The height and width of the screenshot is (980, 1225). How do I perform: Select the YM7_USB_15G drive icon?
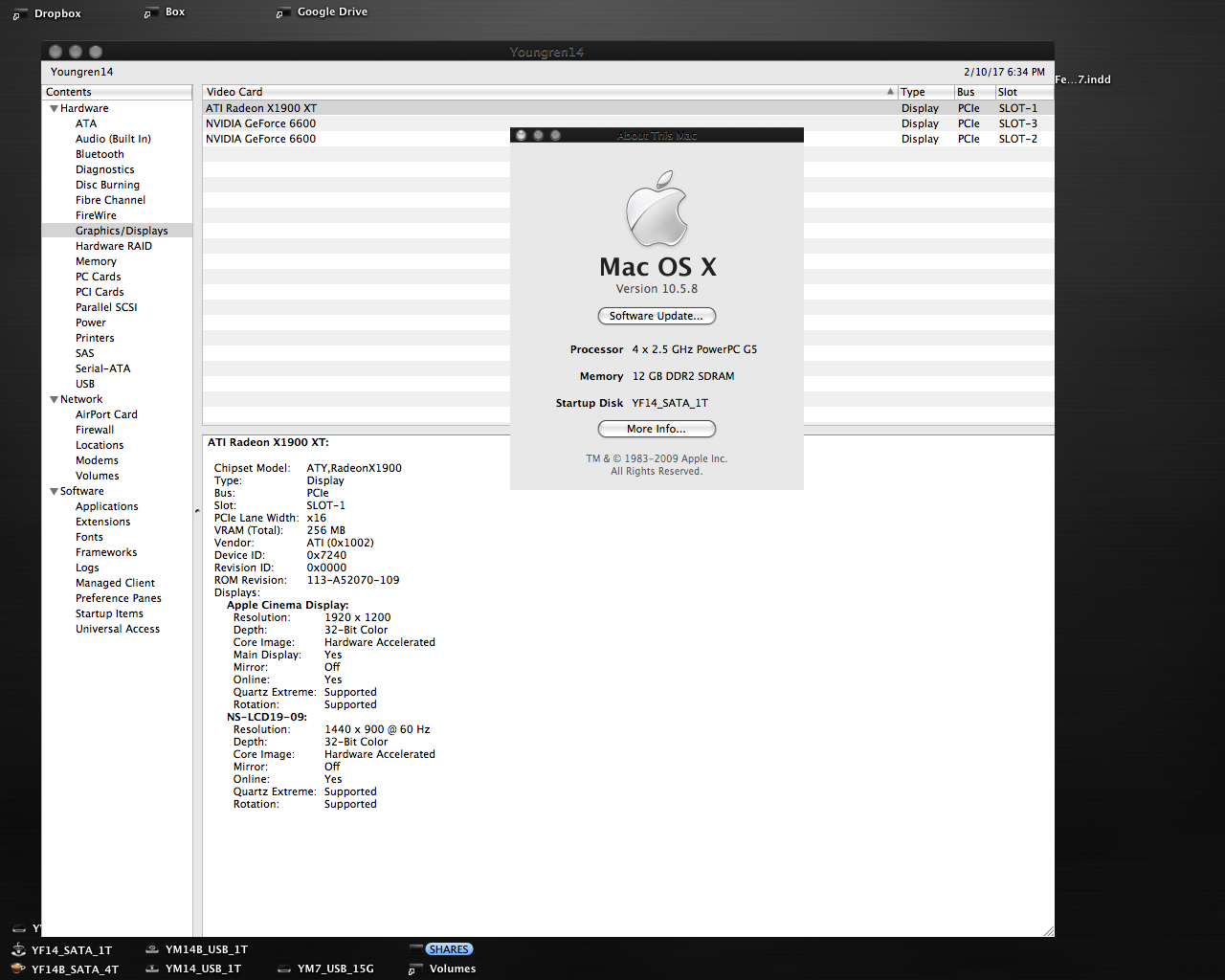pyautogui.click(x=284, y=969)
